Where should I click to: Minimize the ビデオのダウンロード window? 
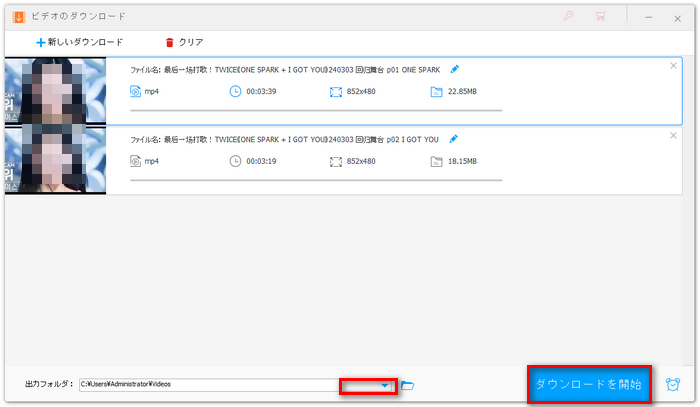point(649,18)
